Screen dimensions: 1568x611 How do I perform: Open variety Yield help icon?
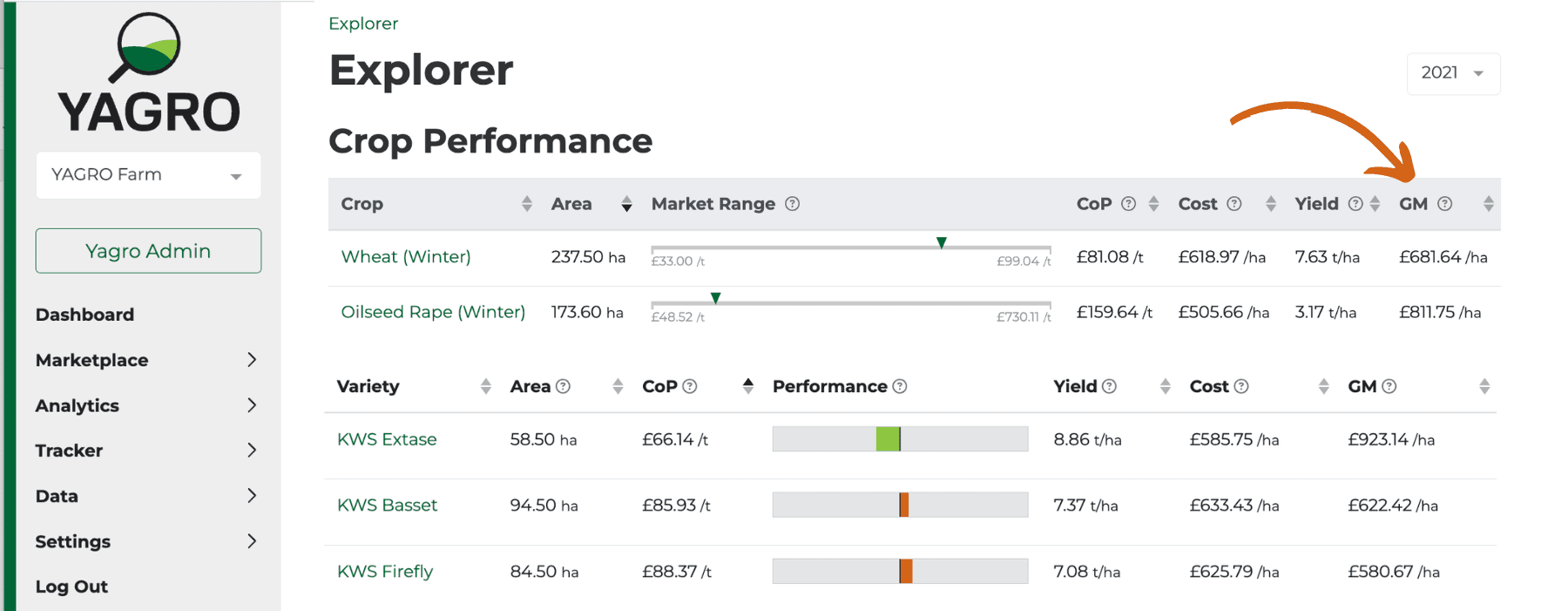[x=1109, y=386]
